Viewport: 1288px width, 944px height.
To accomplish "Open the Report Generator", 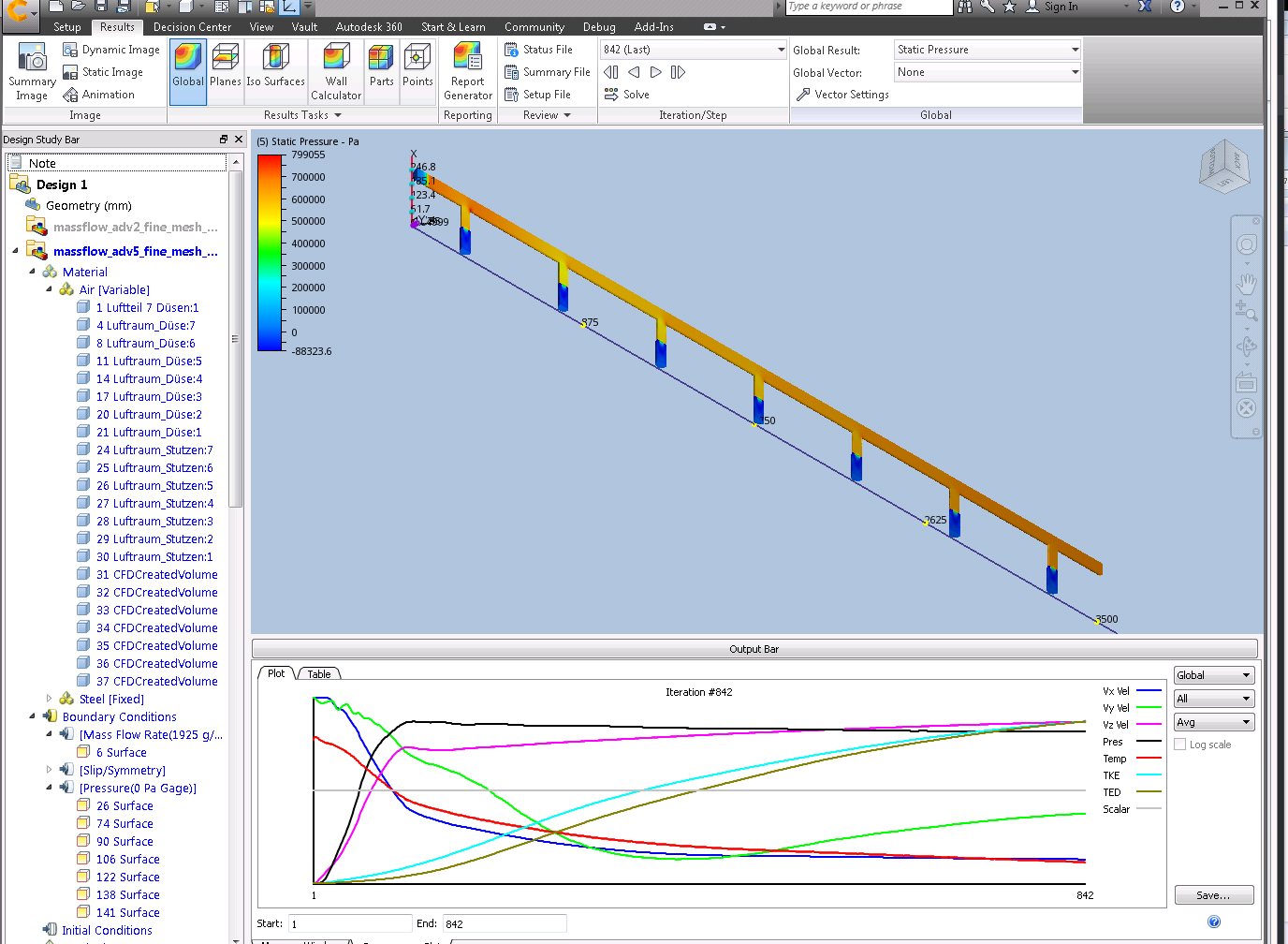I will [x=468, y=72].
